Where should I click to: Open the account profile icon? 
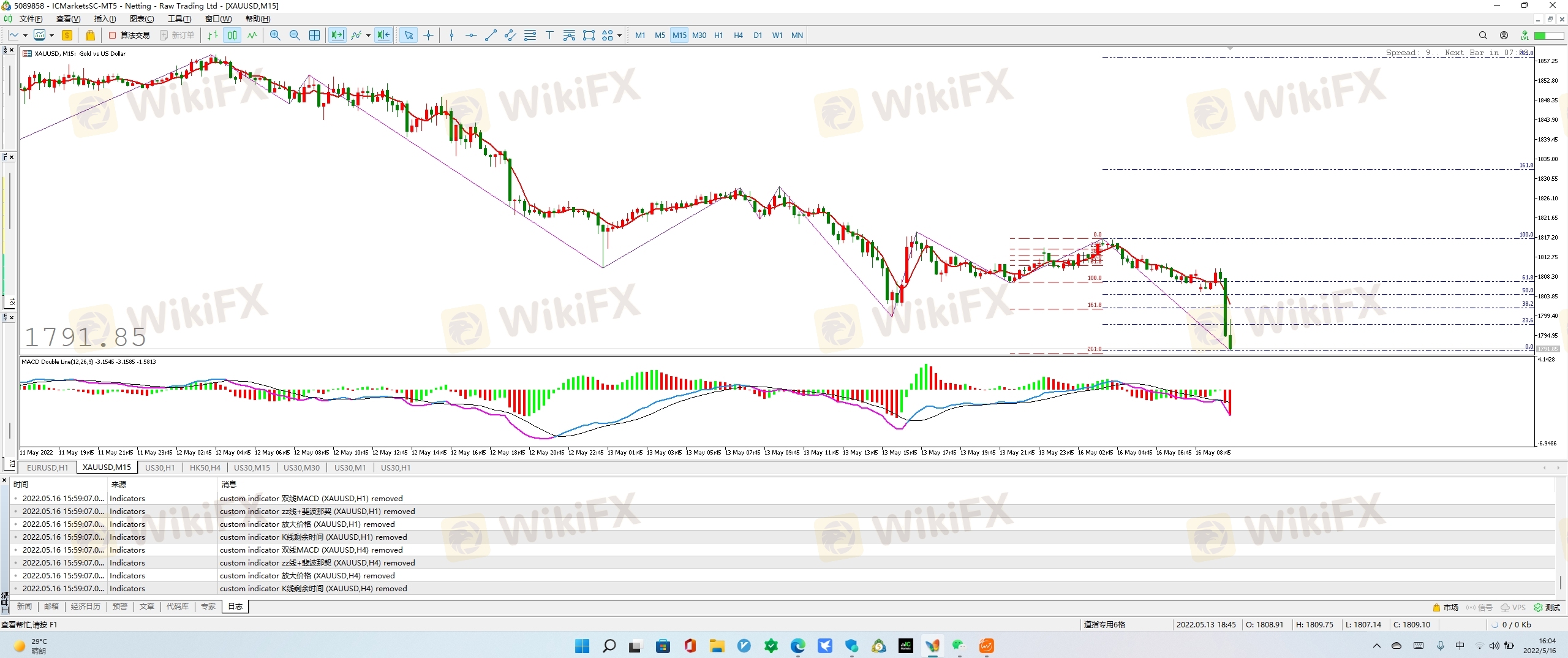click(x=1504, y=36)
